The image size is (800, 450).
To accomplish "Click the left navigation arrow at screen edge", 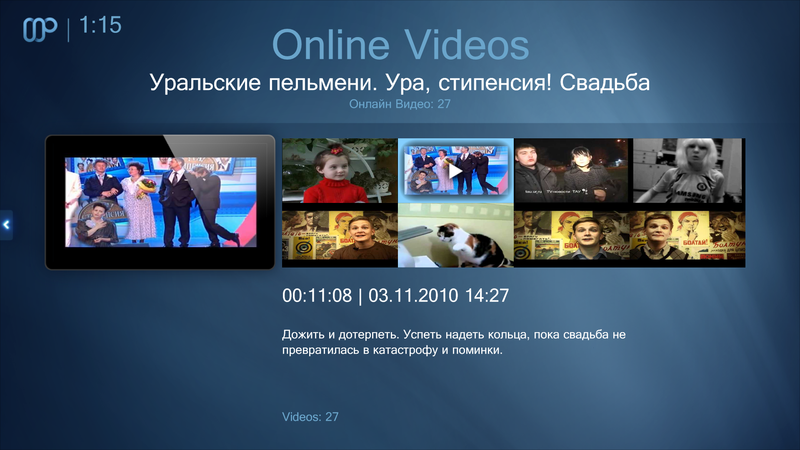I will coord(6,225).
